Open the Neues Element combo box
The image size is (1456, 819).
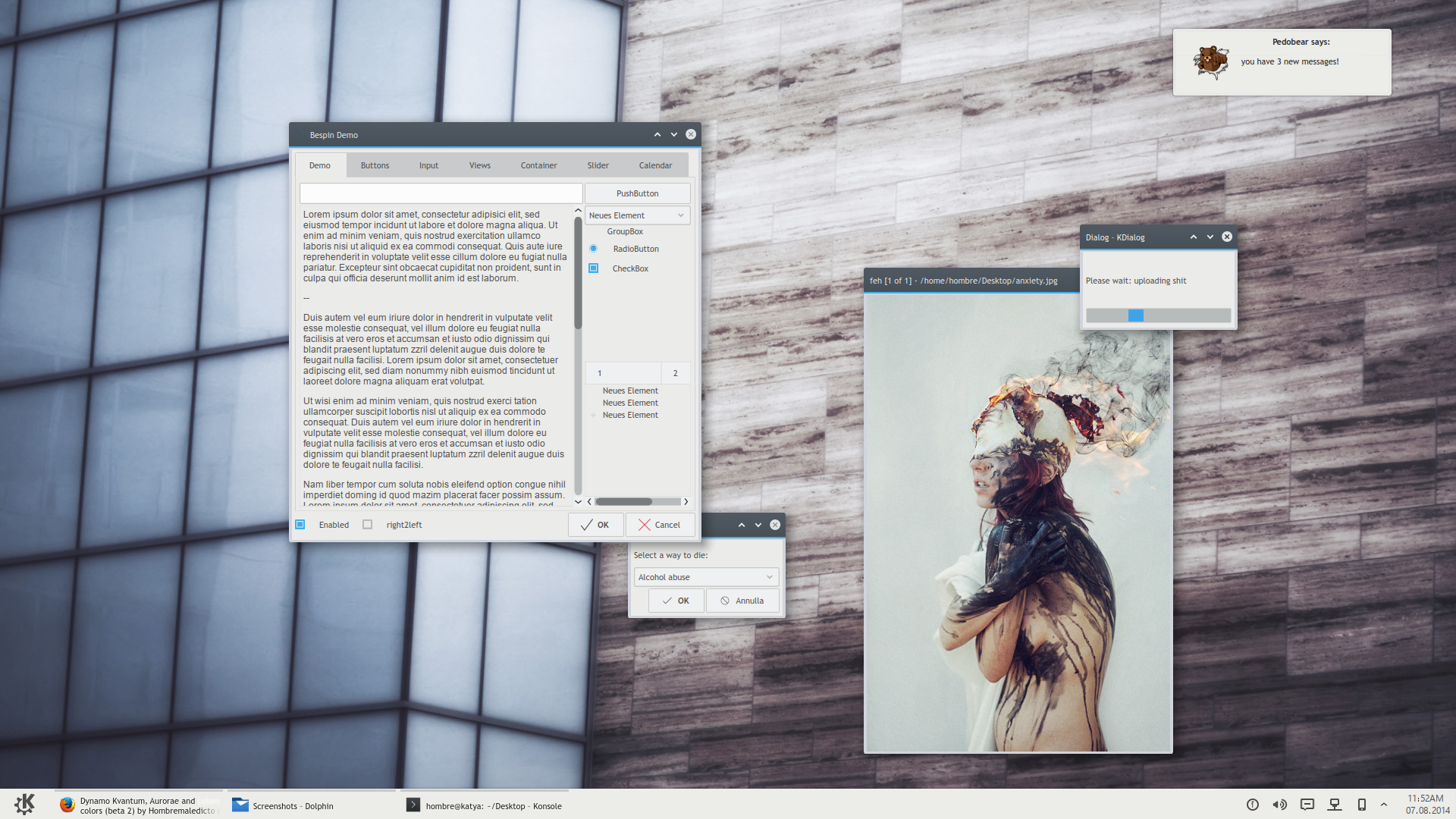tap(638, 215)
